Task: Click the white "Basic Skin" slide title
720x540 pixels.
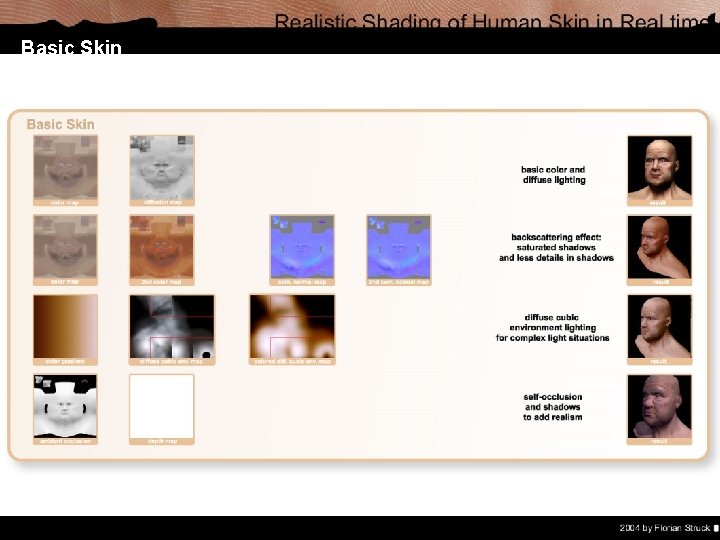Action: [71, 47]
